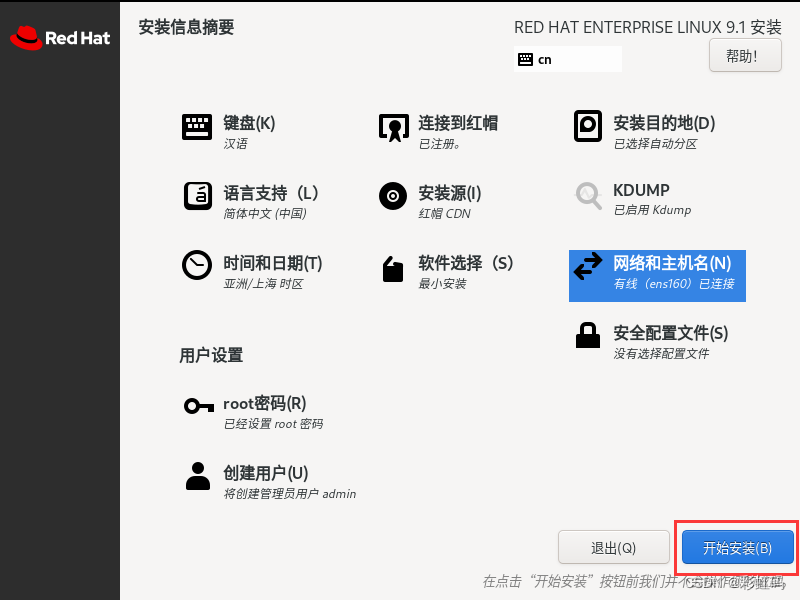800x600 pixels.
Task: Click the 将创建管理员用户 admin status text
Action: pyautogui.click(x=290, y=494)
